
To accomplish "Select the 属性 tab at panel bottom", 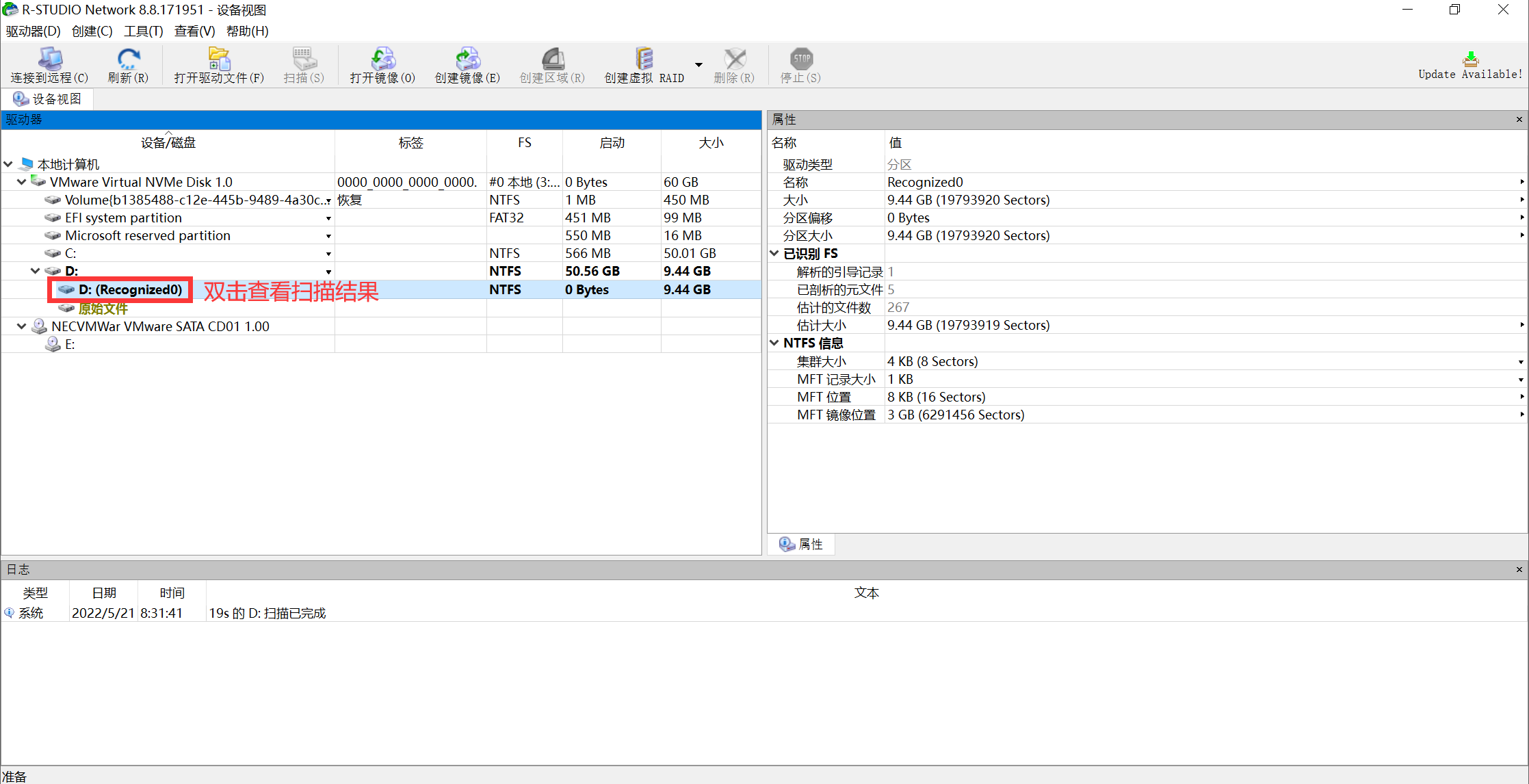I will 801,544.
